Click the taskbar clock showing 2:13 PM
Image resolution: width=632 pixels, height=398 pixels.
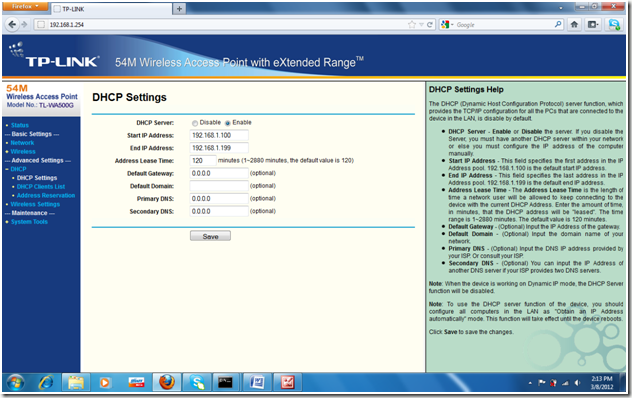pos(602,383)
